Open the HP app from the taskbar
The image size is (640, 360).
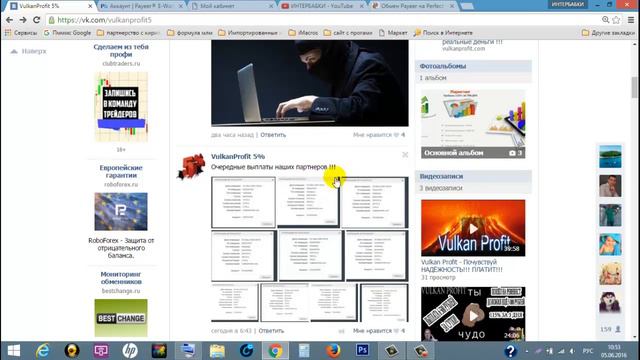point(130,351)
